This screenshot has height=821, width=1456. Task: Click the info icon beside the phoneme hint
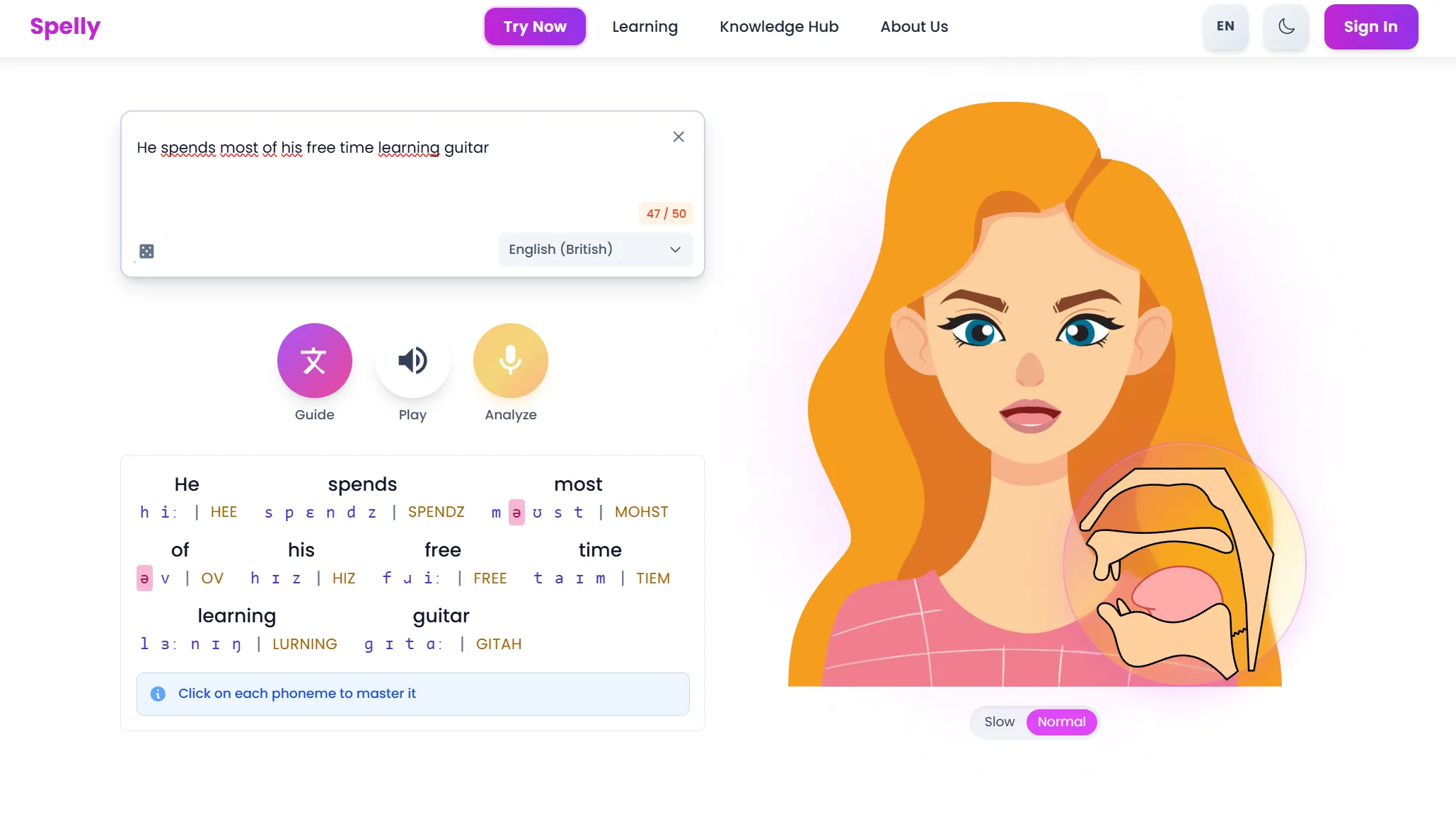point(158,694)
